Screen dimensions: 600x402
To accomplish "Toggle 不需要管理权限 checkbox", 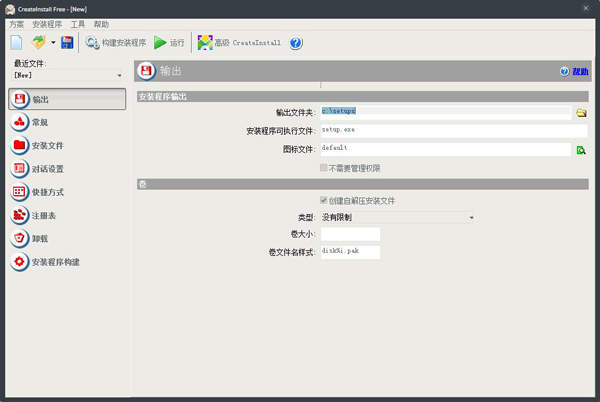I will click(323, 168).
